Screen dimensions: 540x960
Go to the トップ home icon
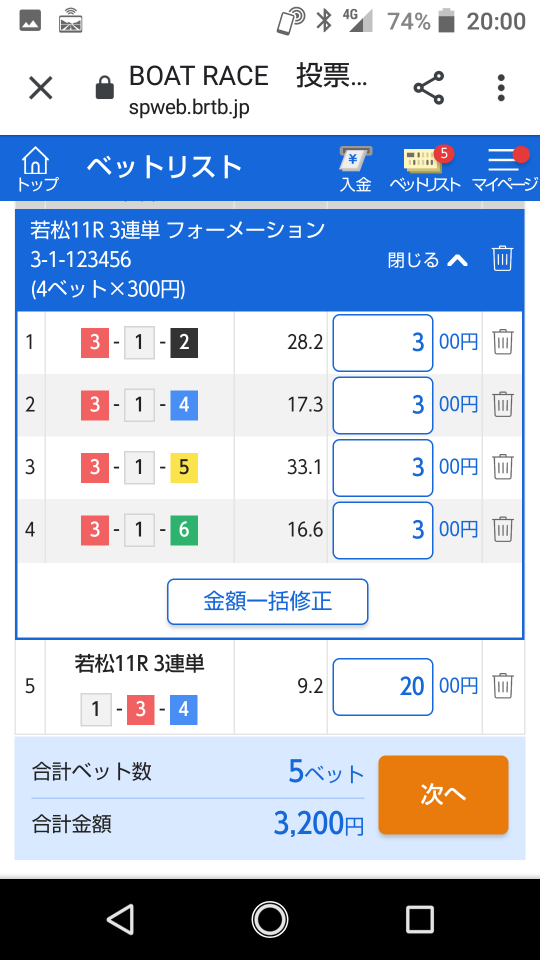pyautogui.click(x=37, y=168)
